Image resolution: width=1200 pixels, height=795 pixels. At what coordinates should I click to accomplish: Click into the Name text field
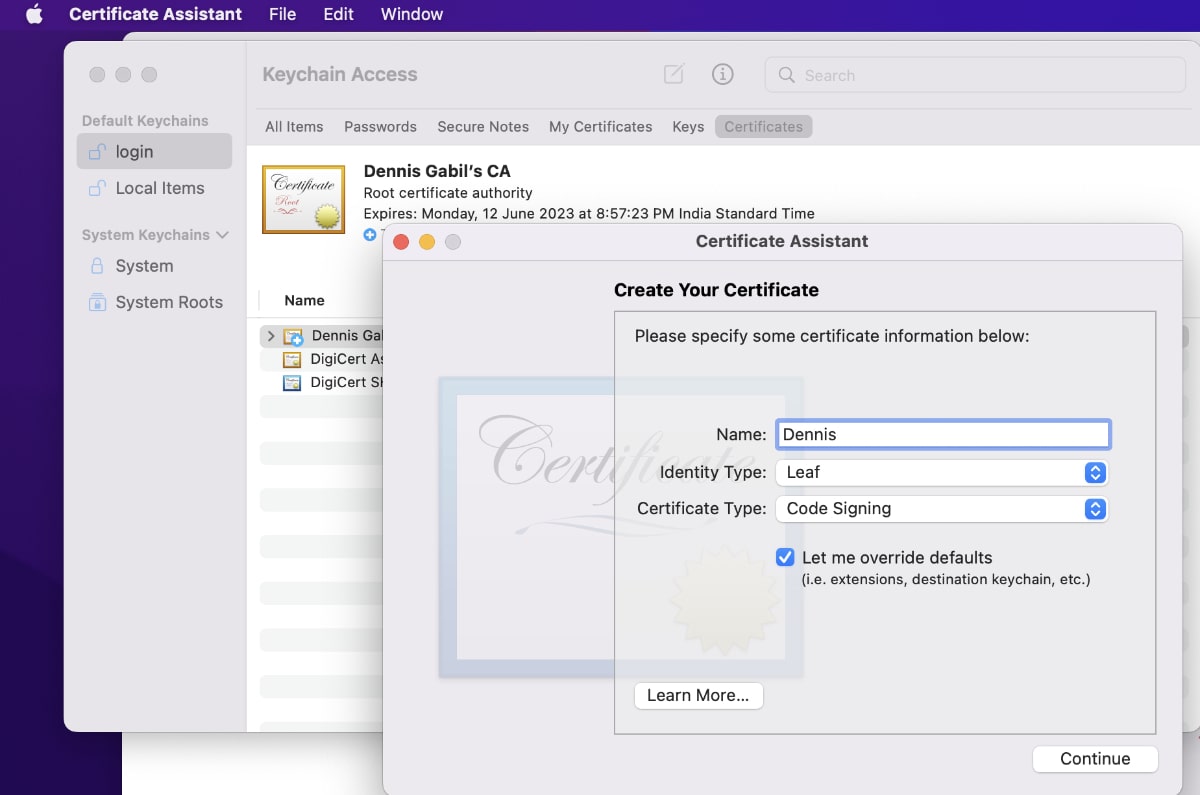[x=942, y=434]
